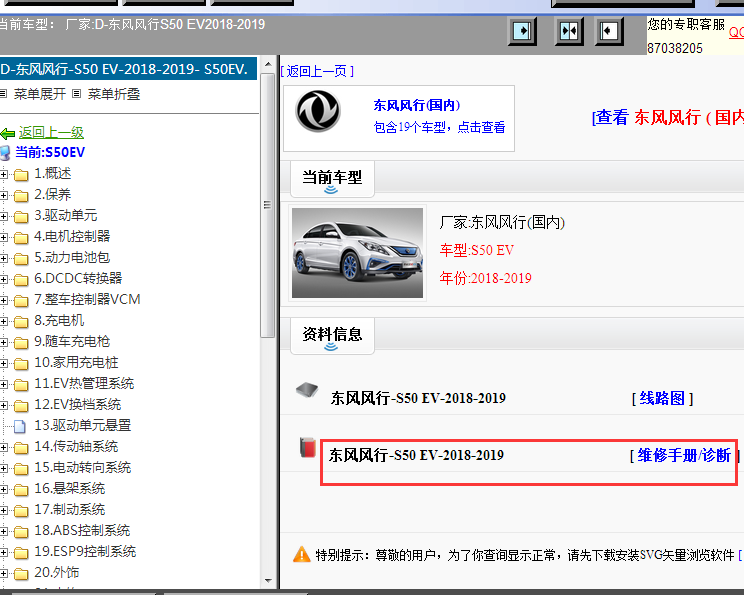The image size is (744, 595).
Task: Click 当前:S50EV current node label
Action: coord(50,152)
